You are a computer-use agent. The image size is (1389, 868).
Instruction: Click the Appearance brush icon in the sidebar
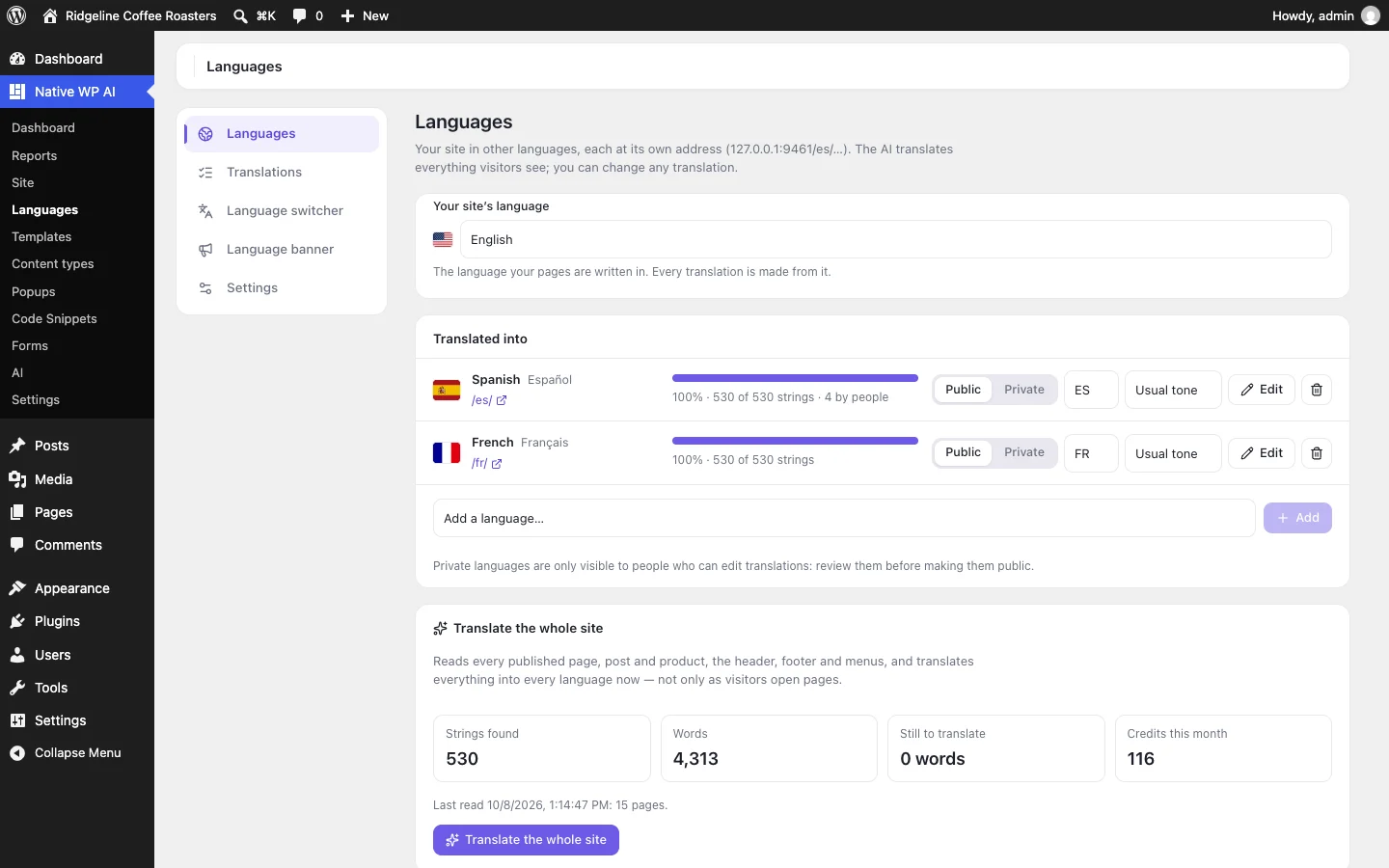click(x=17, y=588)
